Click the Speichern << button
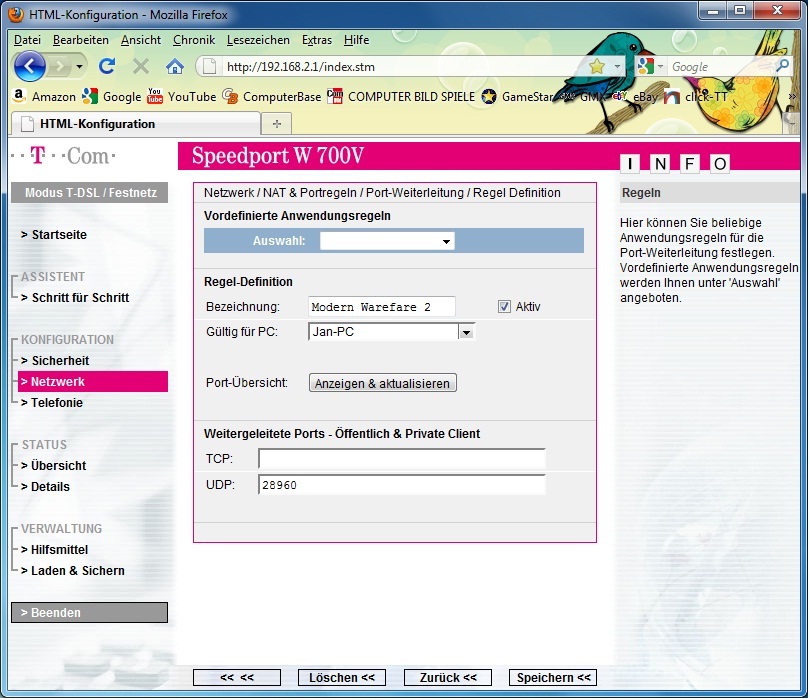Image resolution: width=810 pixels, height=700 pixels. [553, 678]
